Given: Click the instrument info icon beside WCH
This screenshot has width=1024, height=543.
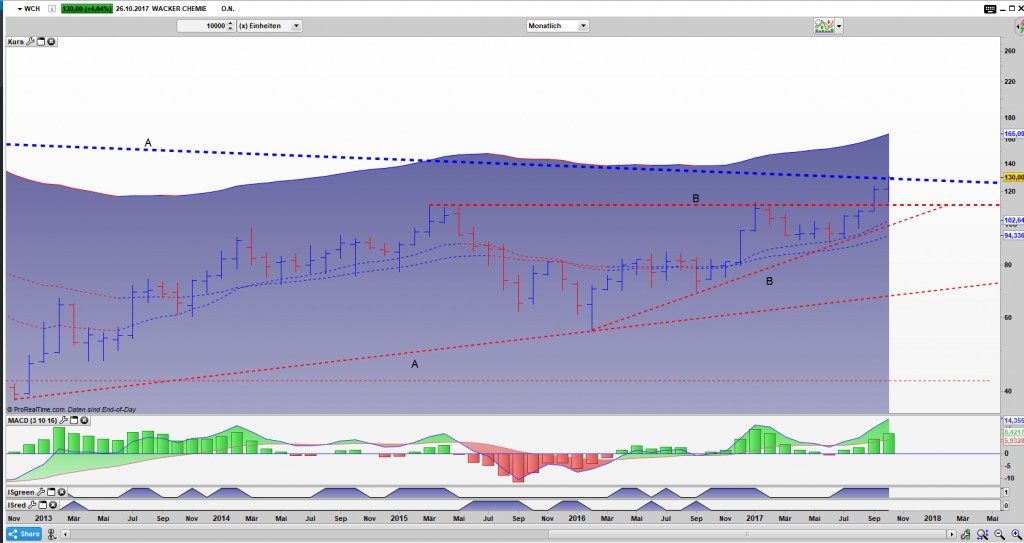Looking at the screenshot, I should (x=52, y=8).
